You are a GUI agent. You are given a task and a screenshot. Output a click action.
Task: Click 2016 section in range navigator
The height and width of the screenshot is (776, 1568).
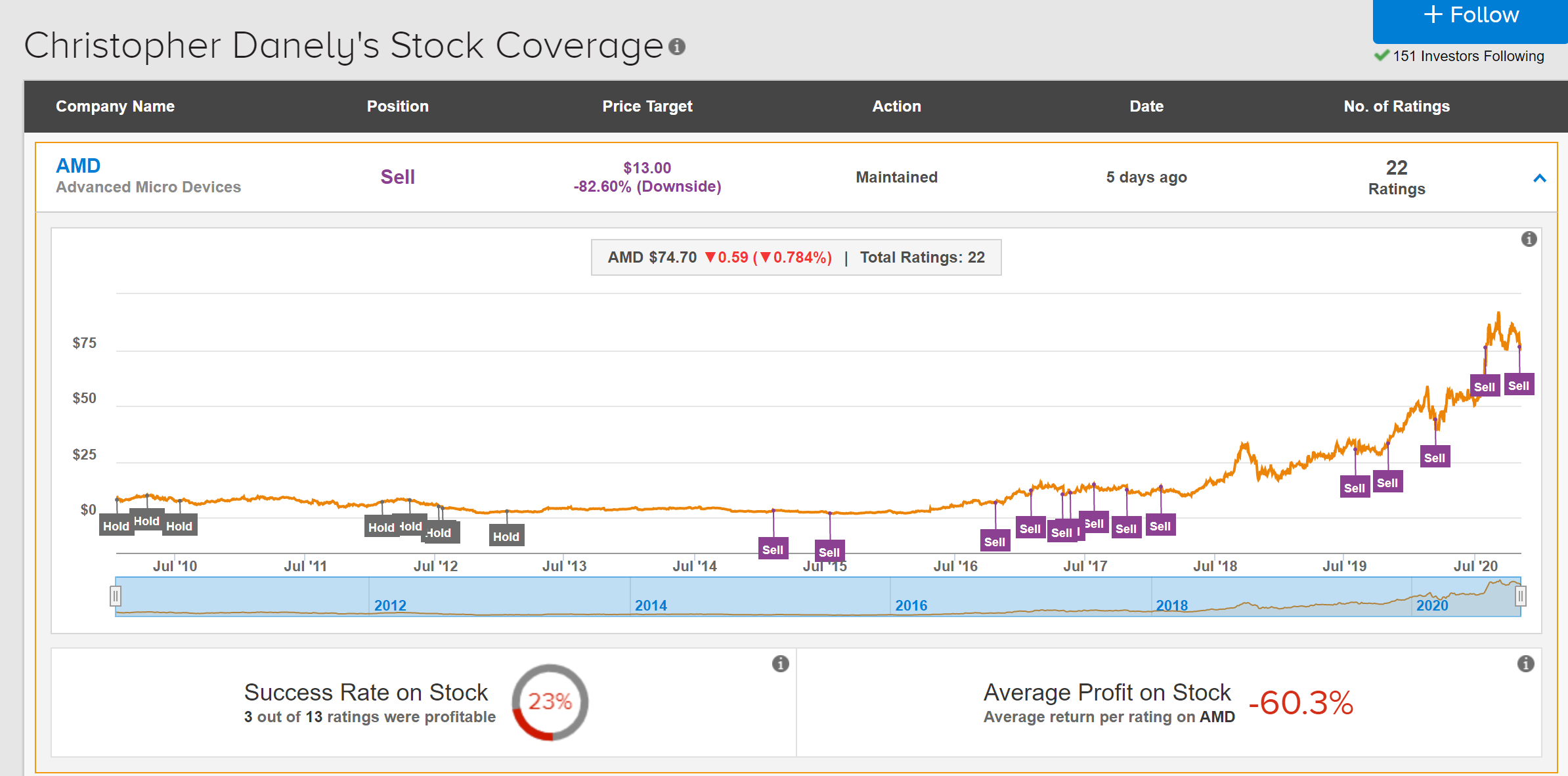[x=911, y=605]
